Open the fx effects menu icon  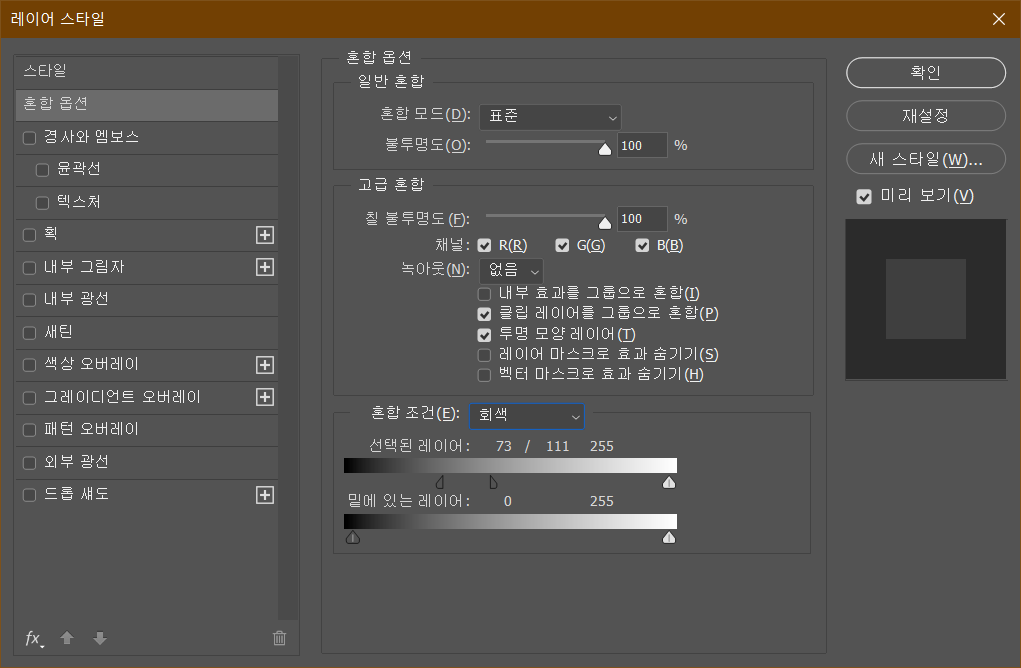[34, 639]
